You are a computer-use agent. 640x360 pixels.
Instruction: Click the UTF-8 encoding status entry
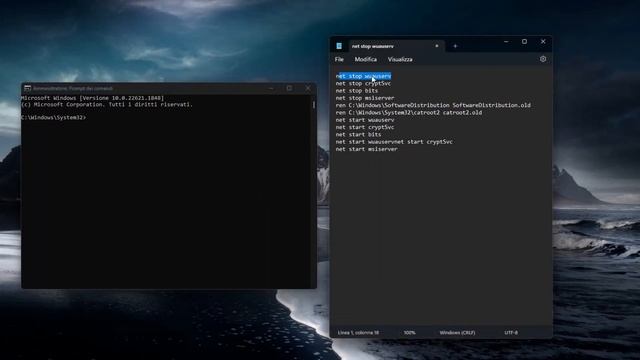coord(511,333)
